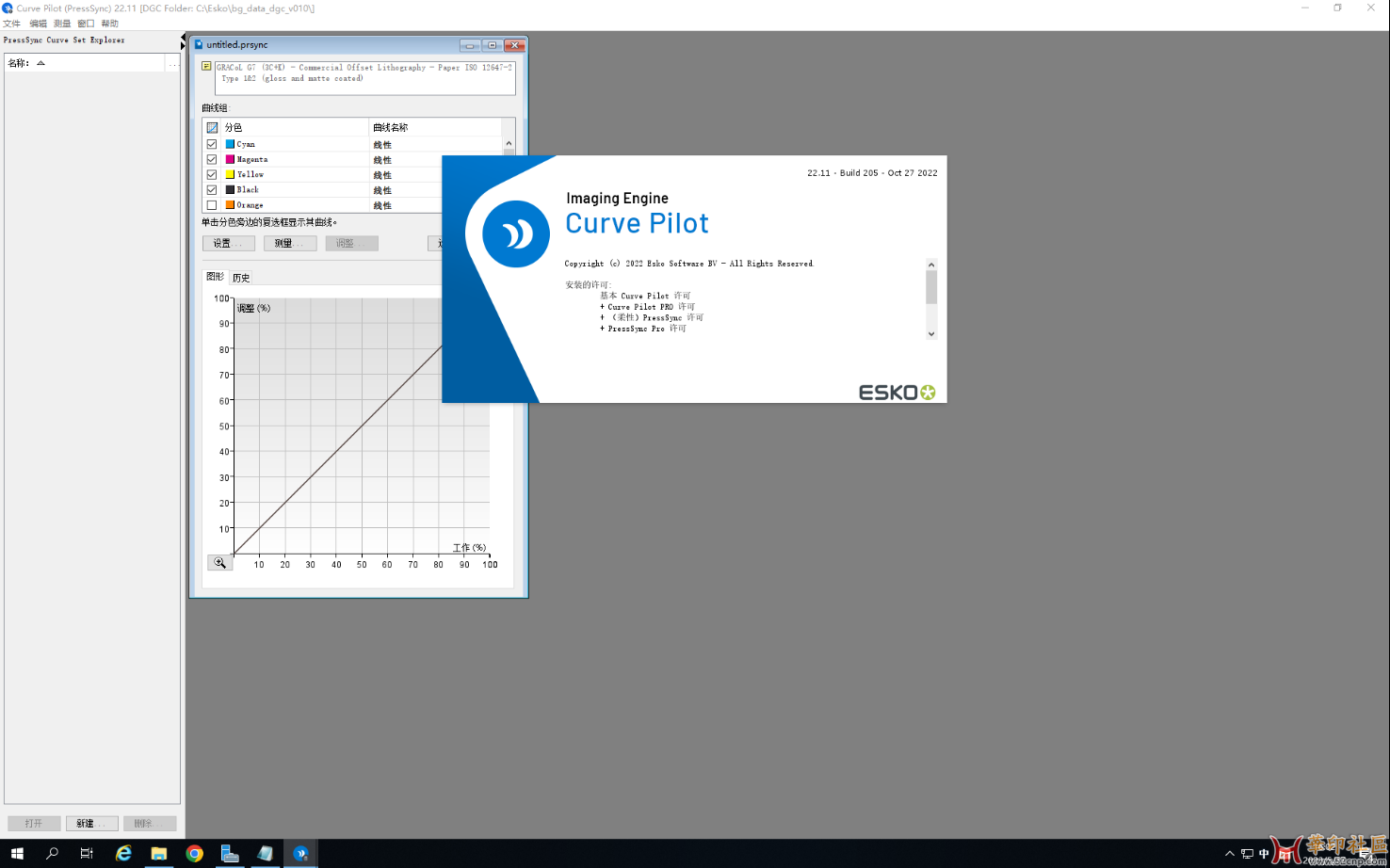Maximize the untitled.prsync window
Image resolution: width=1390 pixels, height=868 pixels.
click(492, 45)
